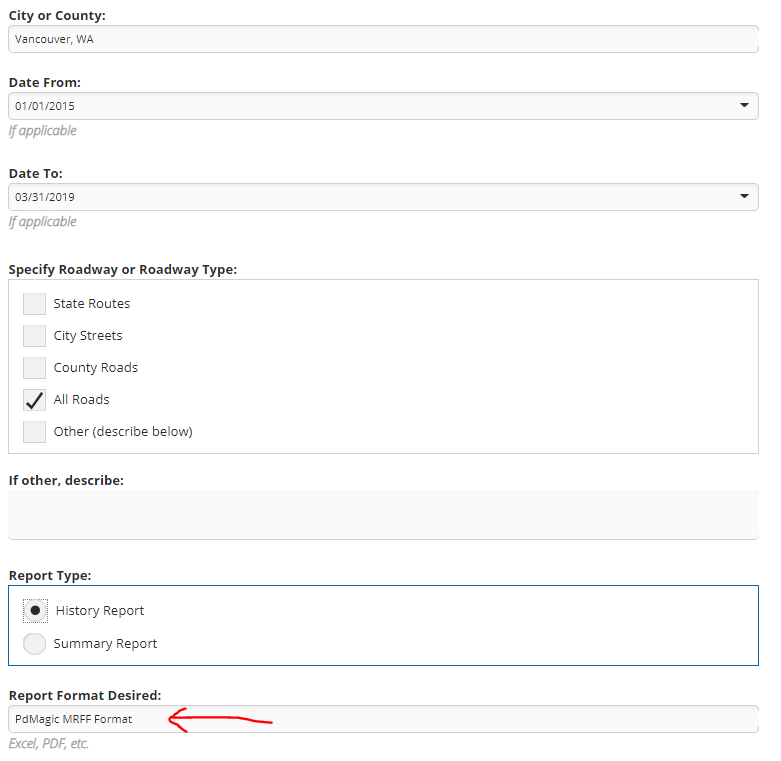The image size is (781, 761).
Task: Click the Summary Report label text
Action: click(105, 644)
